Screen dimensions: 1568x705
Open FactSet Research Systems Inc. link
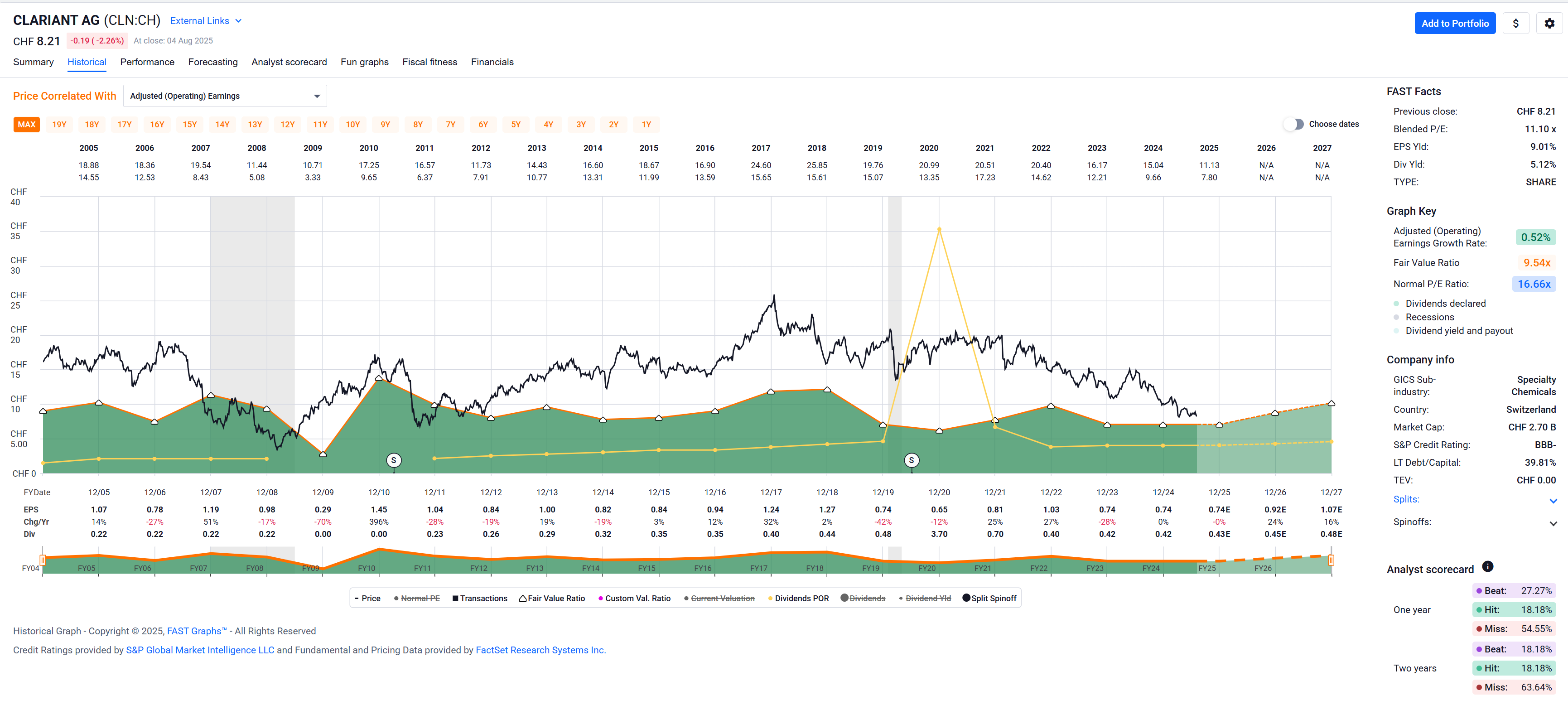[x=540, y=650]
